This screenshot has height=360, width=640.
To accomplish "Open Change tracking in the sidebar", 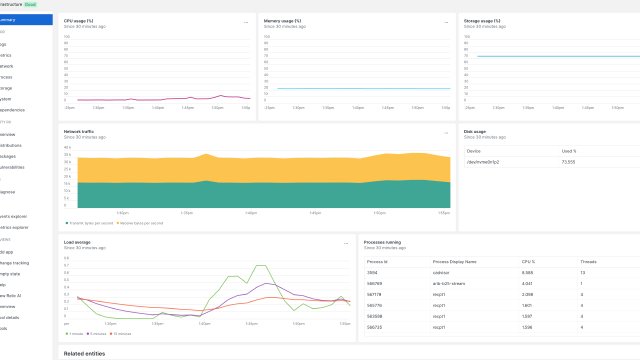I will click(14, 263).
